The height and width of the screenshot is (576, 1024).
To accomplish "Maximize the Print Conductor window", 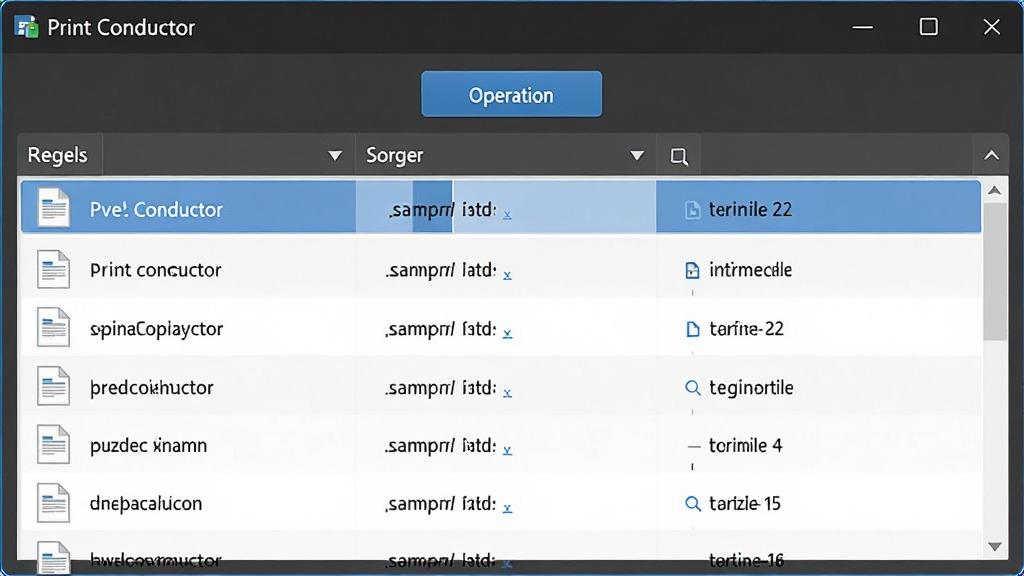I will pos(928,27).
